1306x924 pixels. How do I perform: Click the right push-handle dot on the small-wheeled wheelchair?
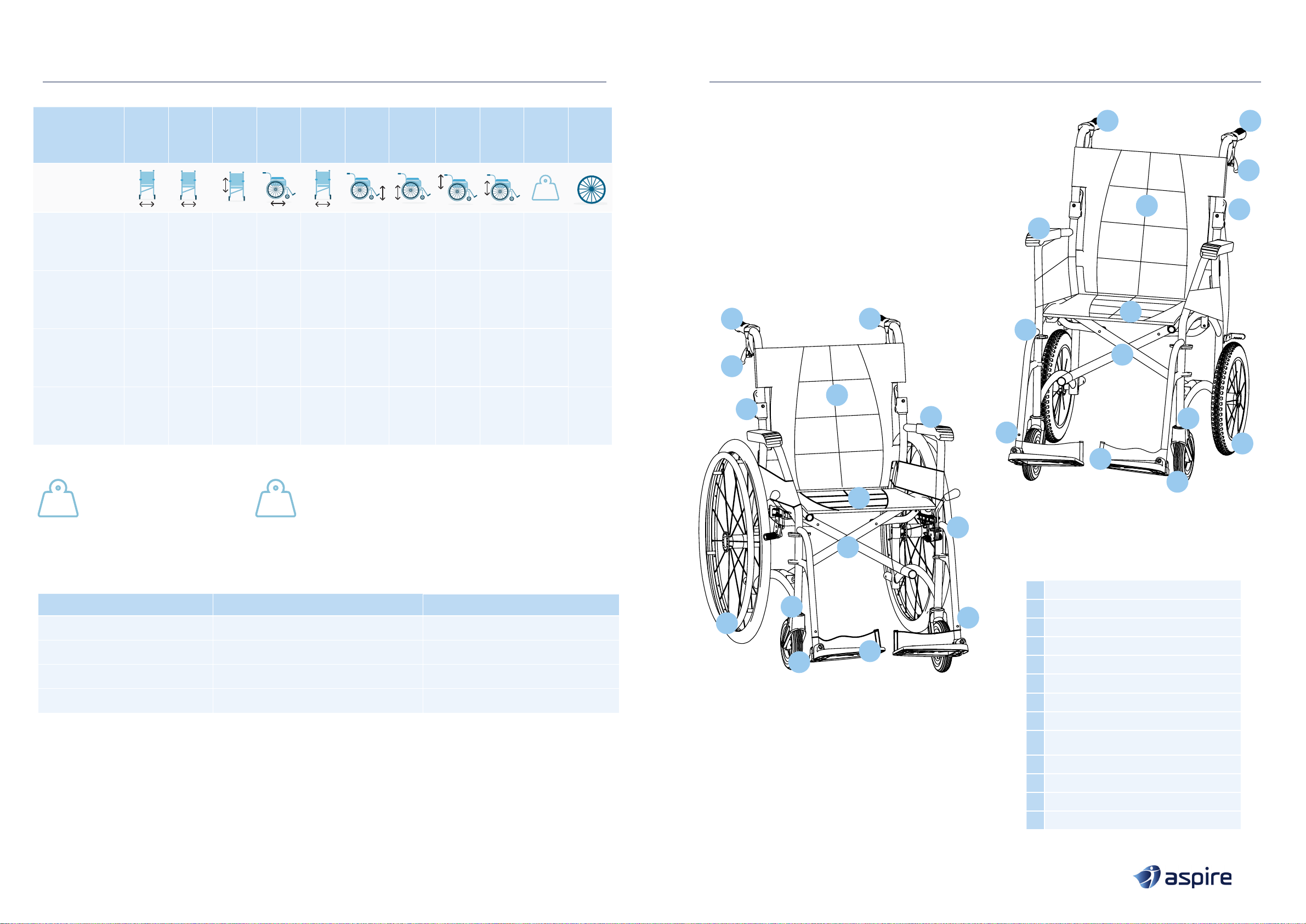pyautogui.click(x=1250, y=121)
